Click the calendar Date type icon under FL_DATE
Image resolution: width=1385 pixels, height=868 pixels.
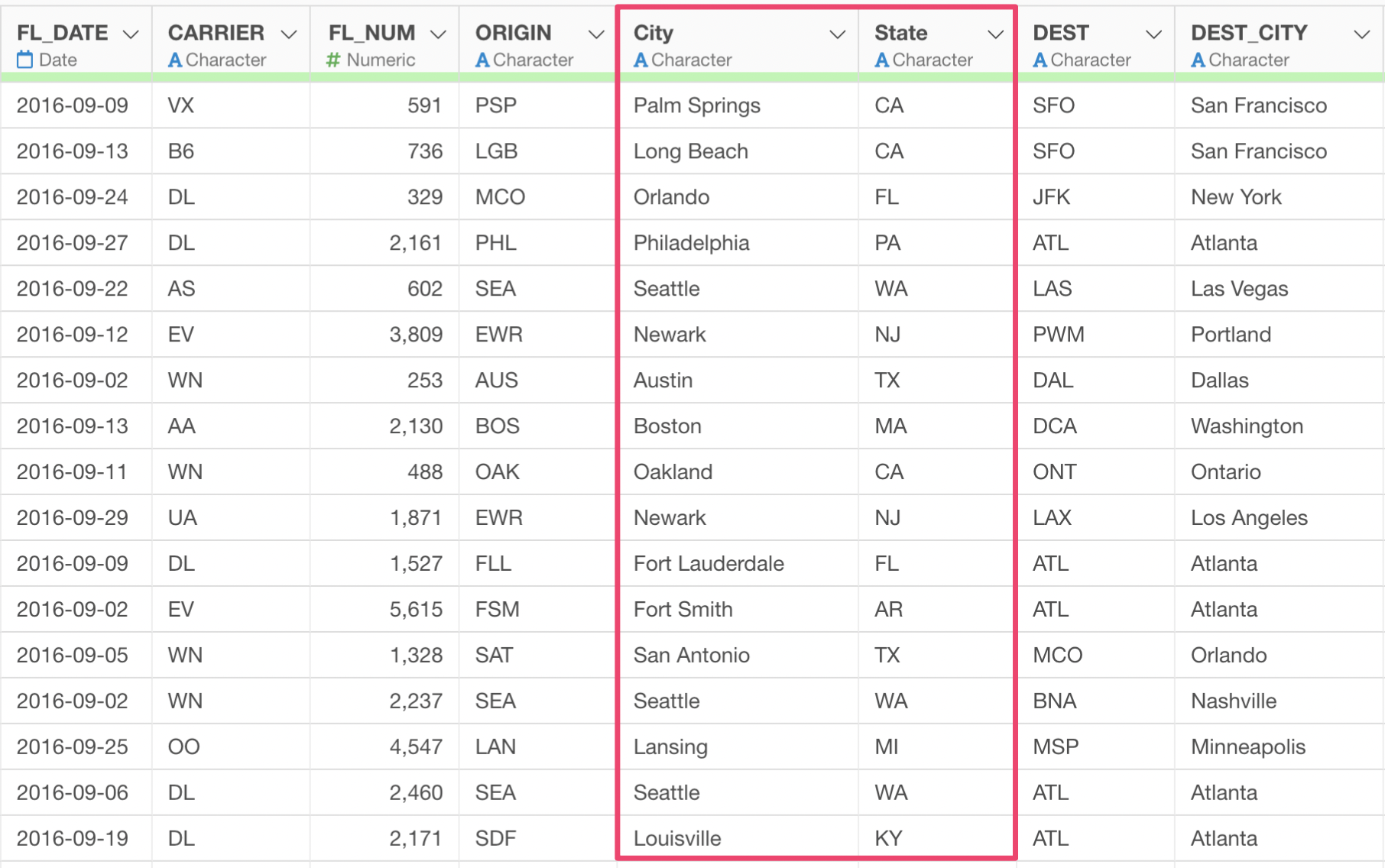[x=25, y=60]
